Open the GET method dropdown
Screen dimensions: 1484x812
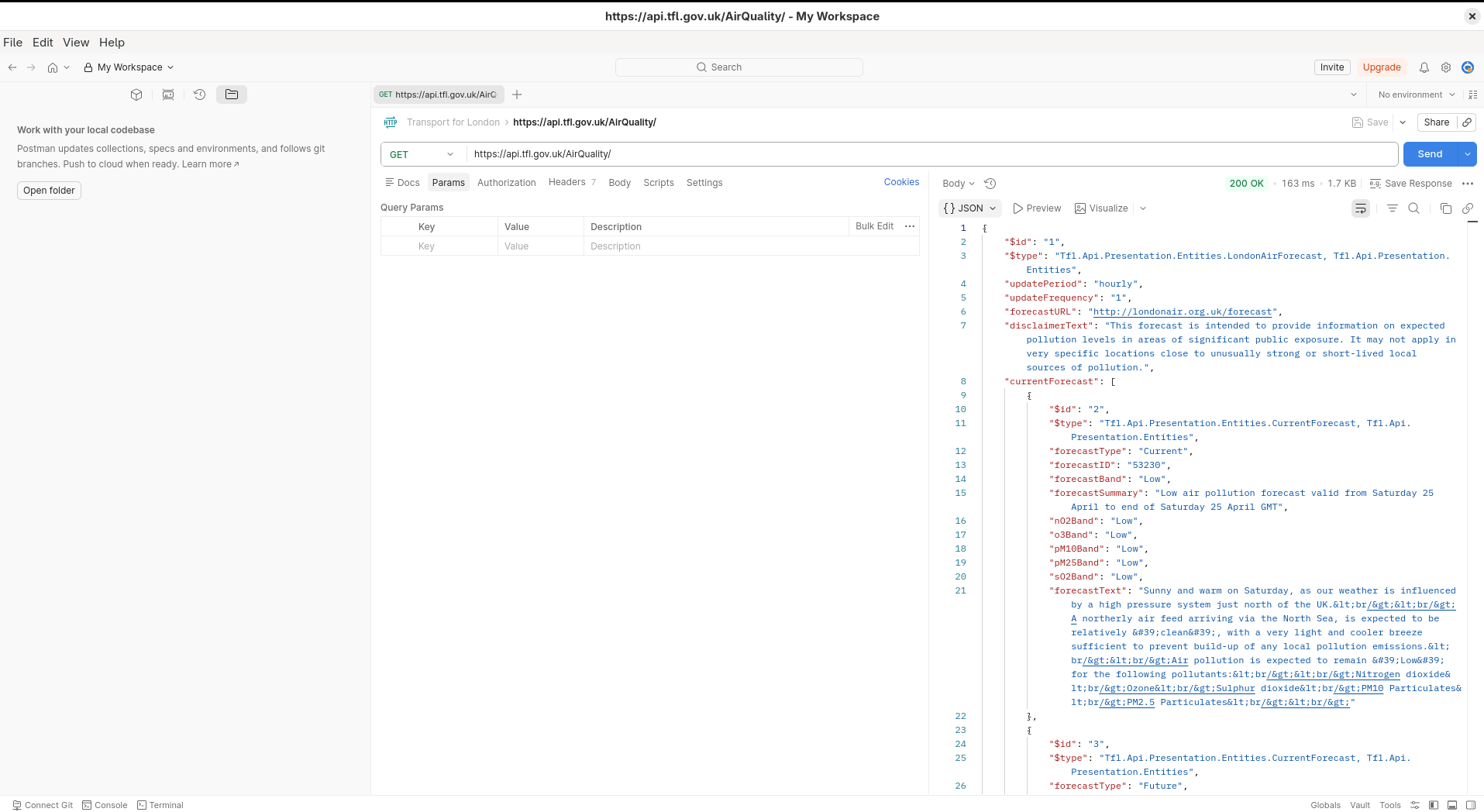tap(422, 154)
